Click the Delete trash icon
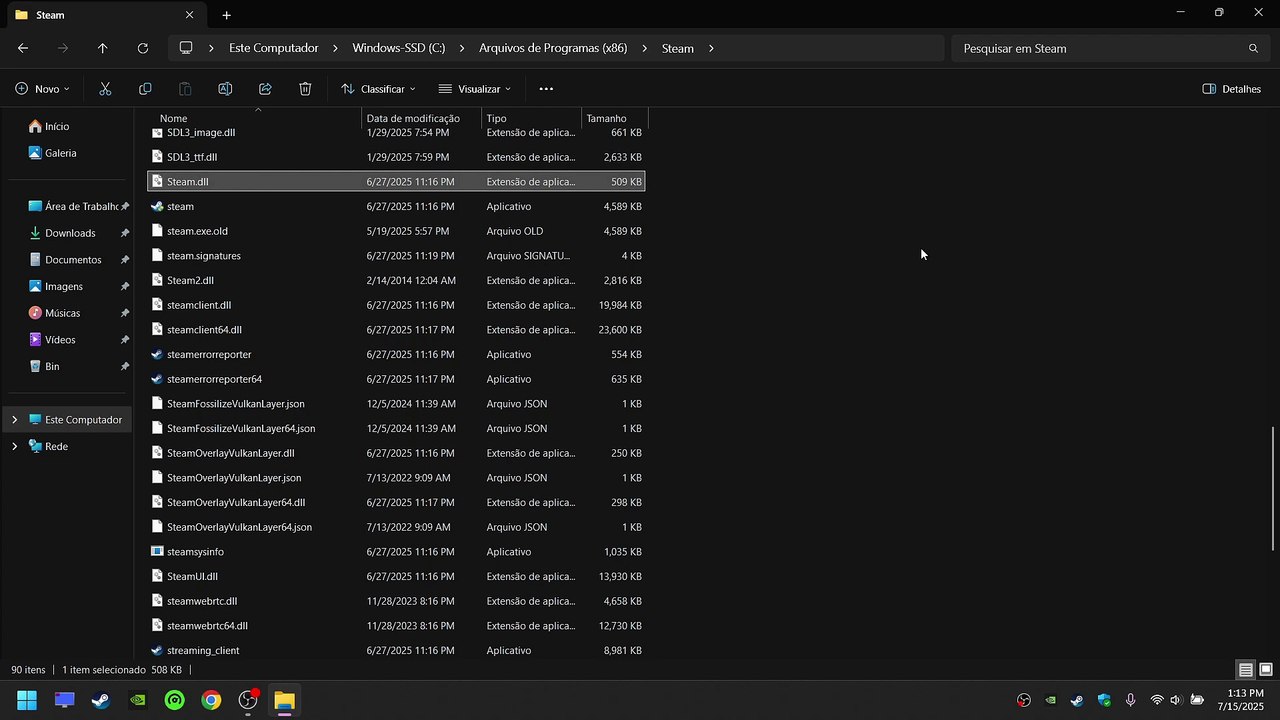Image resolution: width=1280 pixels, height=720 pixels. (x=305, y=89)
